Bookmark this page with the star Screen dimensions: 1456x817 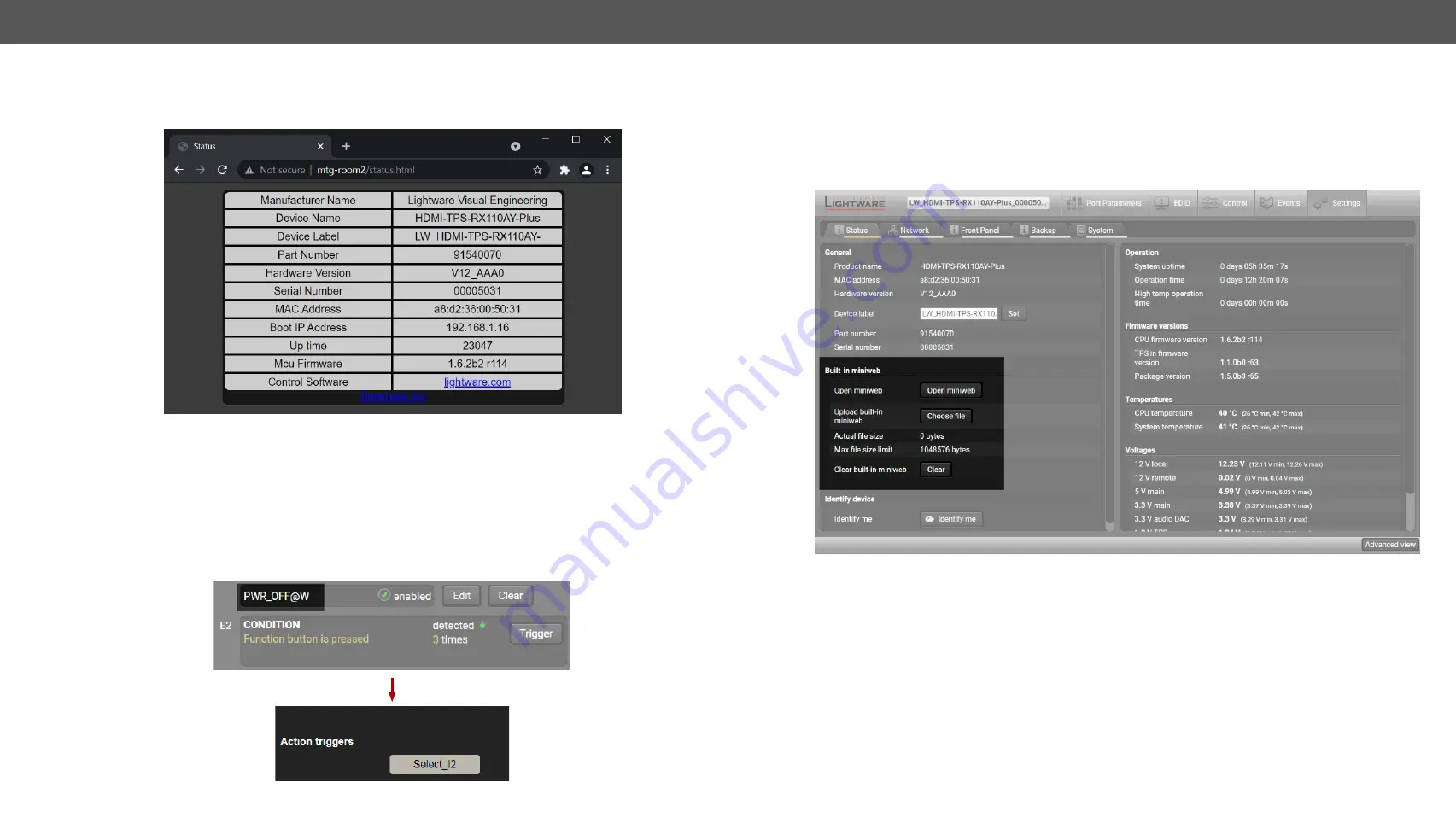tap(537, 170)
